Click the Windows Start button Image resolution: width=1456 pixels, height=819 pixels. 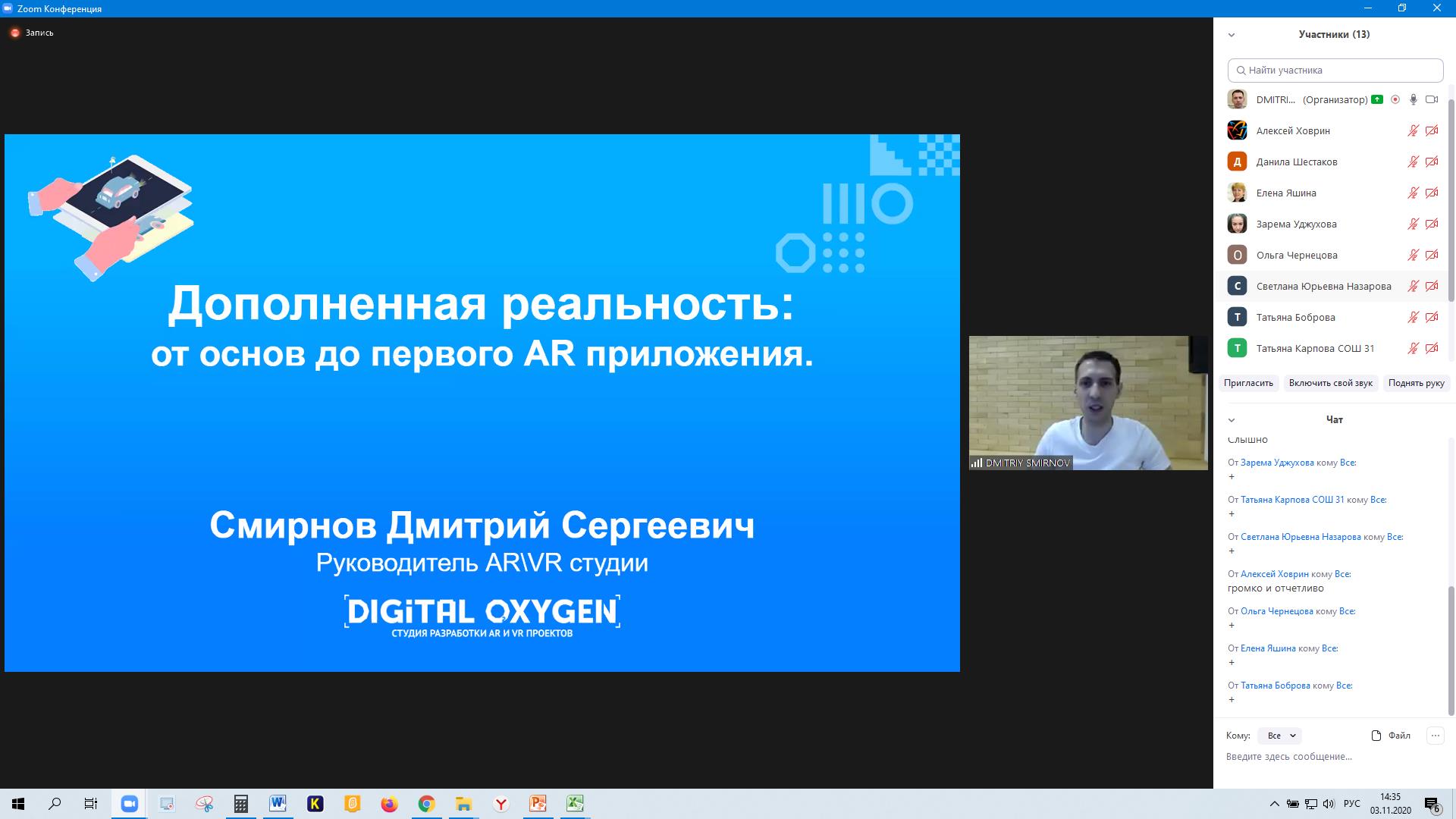tap(18, 804)
